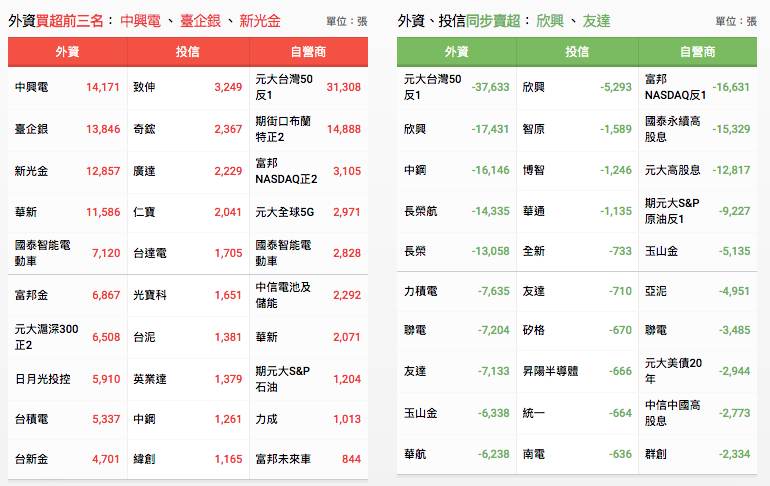Screen dimensions: 770x486
Task: Click value -7,133 for 友達
Action: click(x=494, y=371)
